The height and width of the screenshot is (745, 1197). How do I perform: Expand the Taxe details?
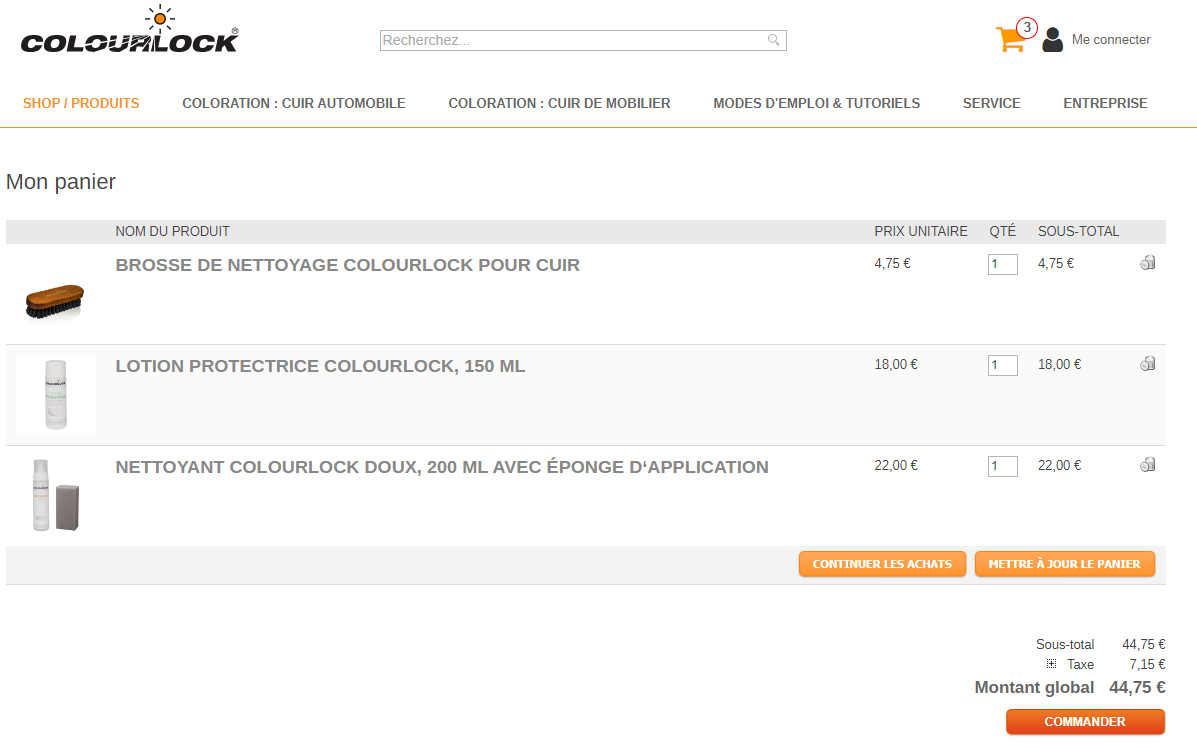pyautogui.click(x=1051, y=663)
